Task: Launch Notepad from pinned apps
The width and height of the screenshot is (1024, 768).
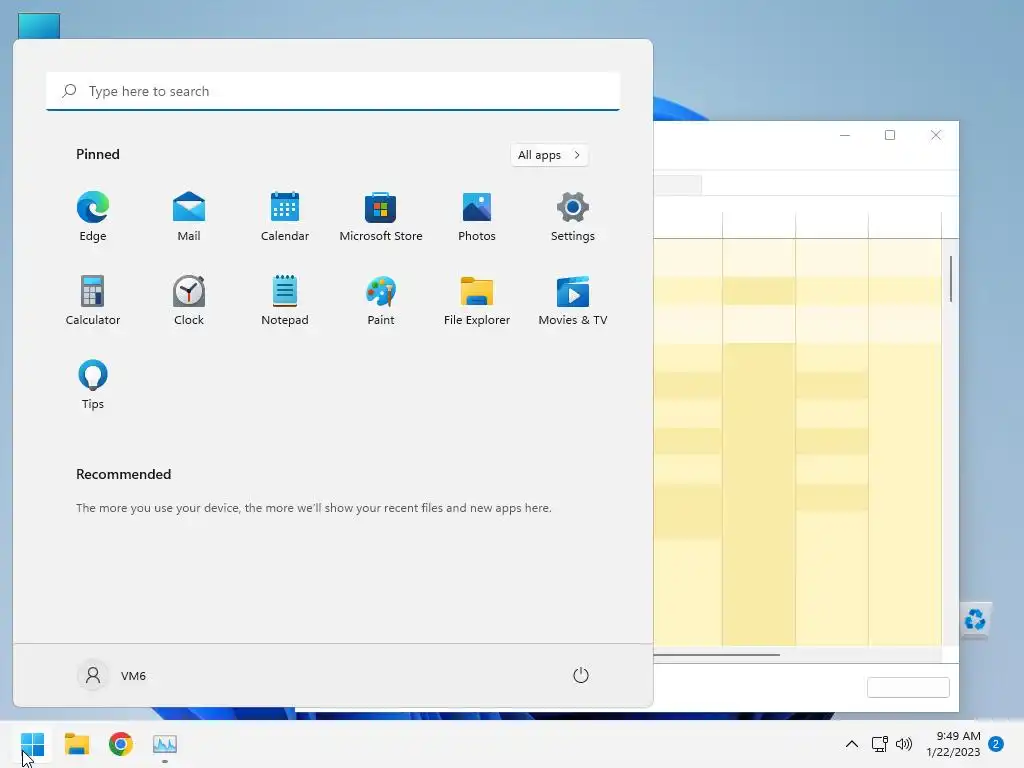Action: [285, 300]
